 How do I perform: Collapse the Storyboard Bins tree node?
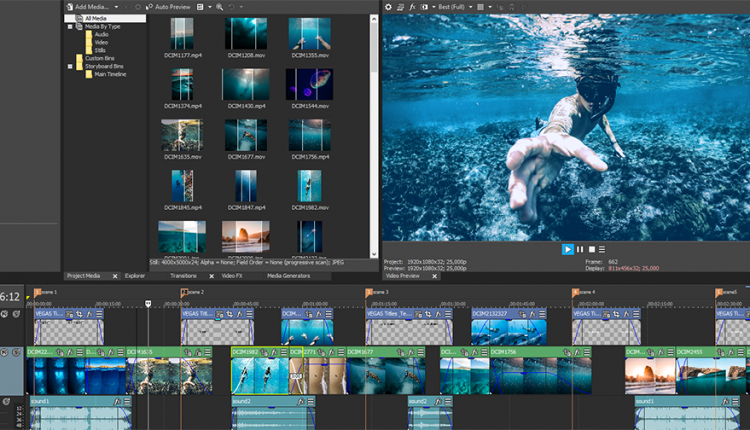pyautogui.click(x=70, y=66)
